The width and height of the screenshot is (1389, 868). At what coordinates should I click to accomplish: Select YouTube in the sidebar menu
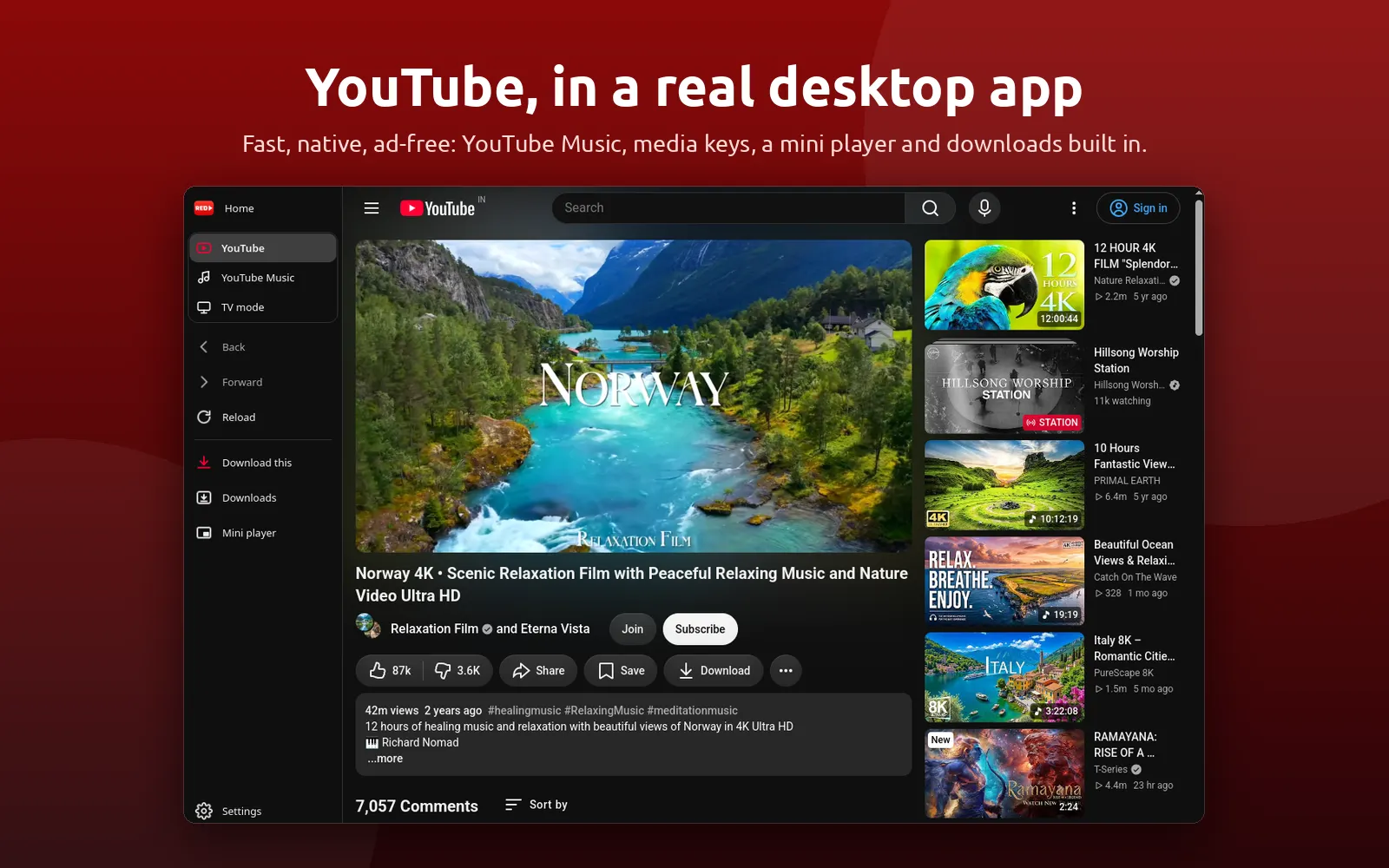(262, 248)
